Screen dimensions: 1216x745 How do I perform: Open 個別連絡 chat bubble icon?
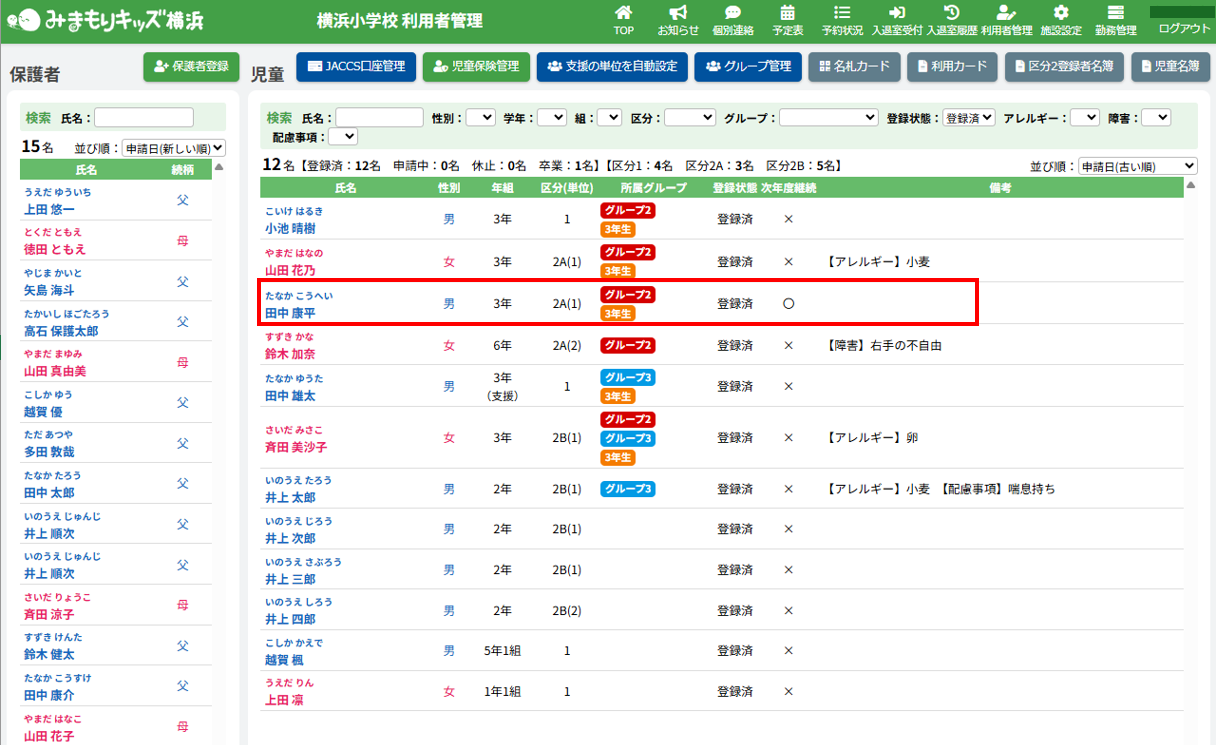coord(733,14)
